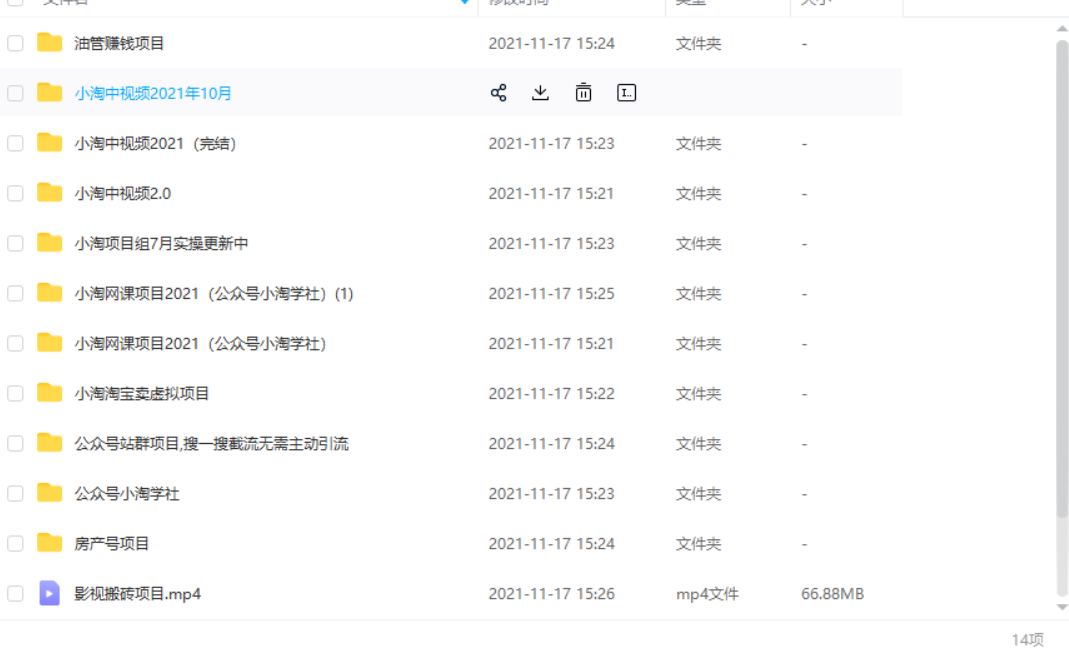The height and width of the screenshot is (657, 1069).
Task: Select checkbox of 公众号小淘学社
Action: click(x=15, y=493)
